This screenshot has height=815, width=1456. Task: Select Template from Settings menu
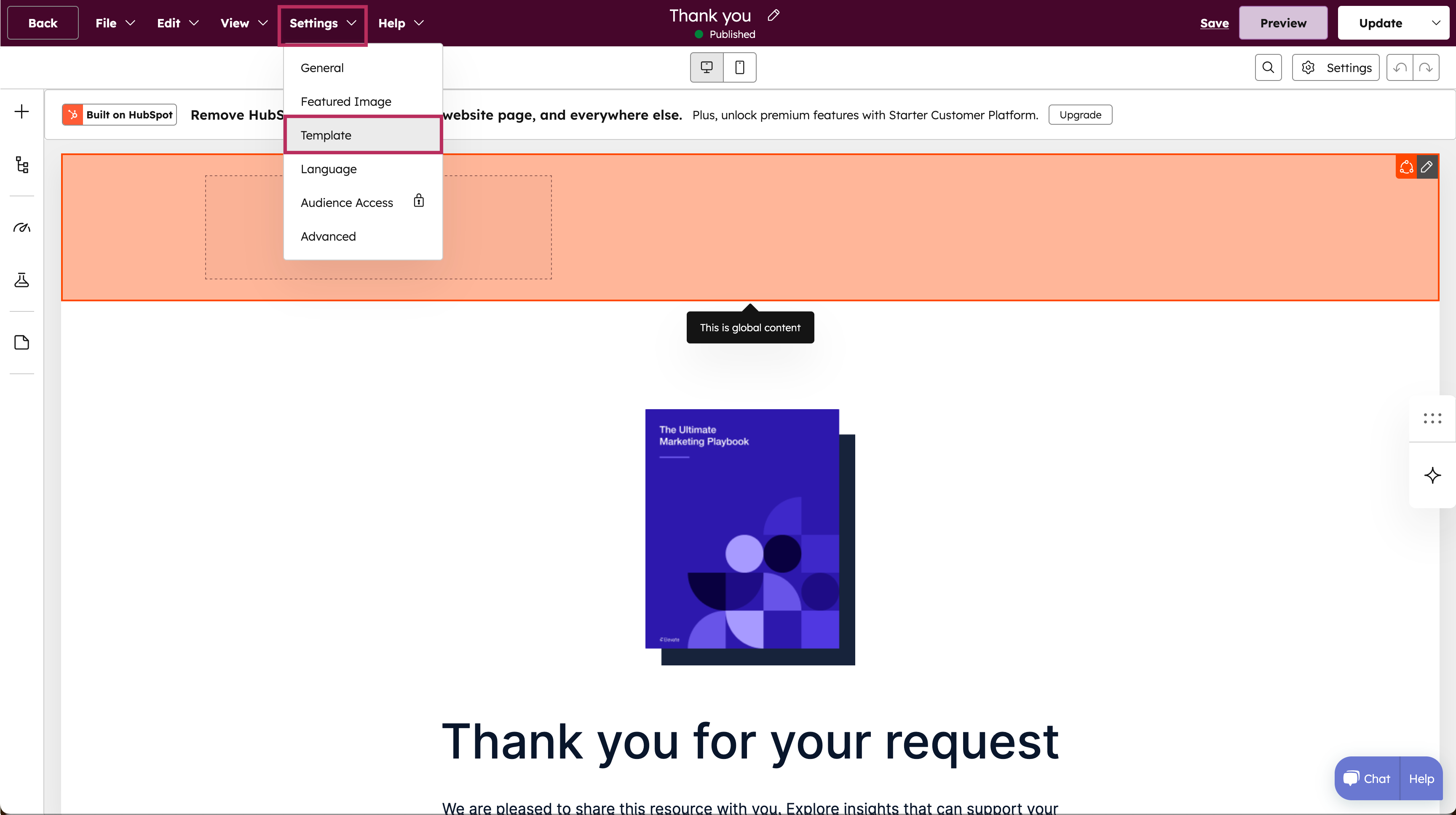[326, 135]
